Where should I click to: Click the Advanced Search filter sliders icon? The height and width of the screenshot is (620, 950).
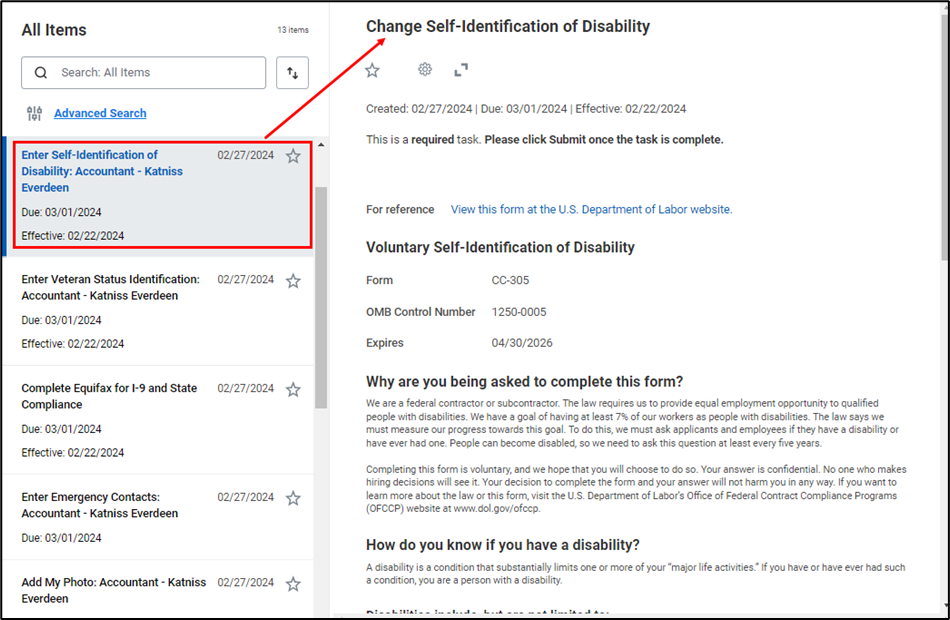click(35, 113)
